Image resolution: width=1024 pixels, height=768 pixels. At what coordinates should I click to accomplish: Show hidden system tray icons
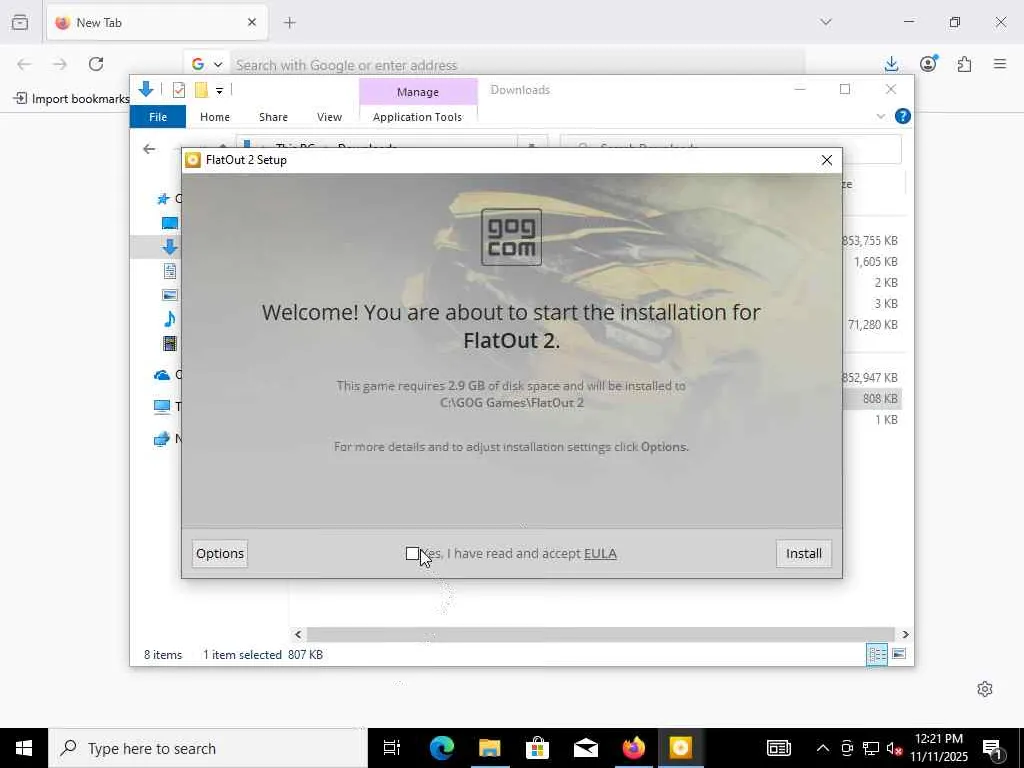point(823,748)
